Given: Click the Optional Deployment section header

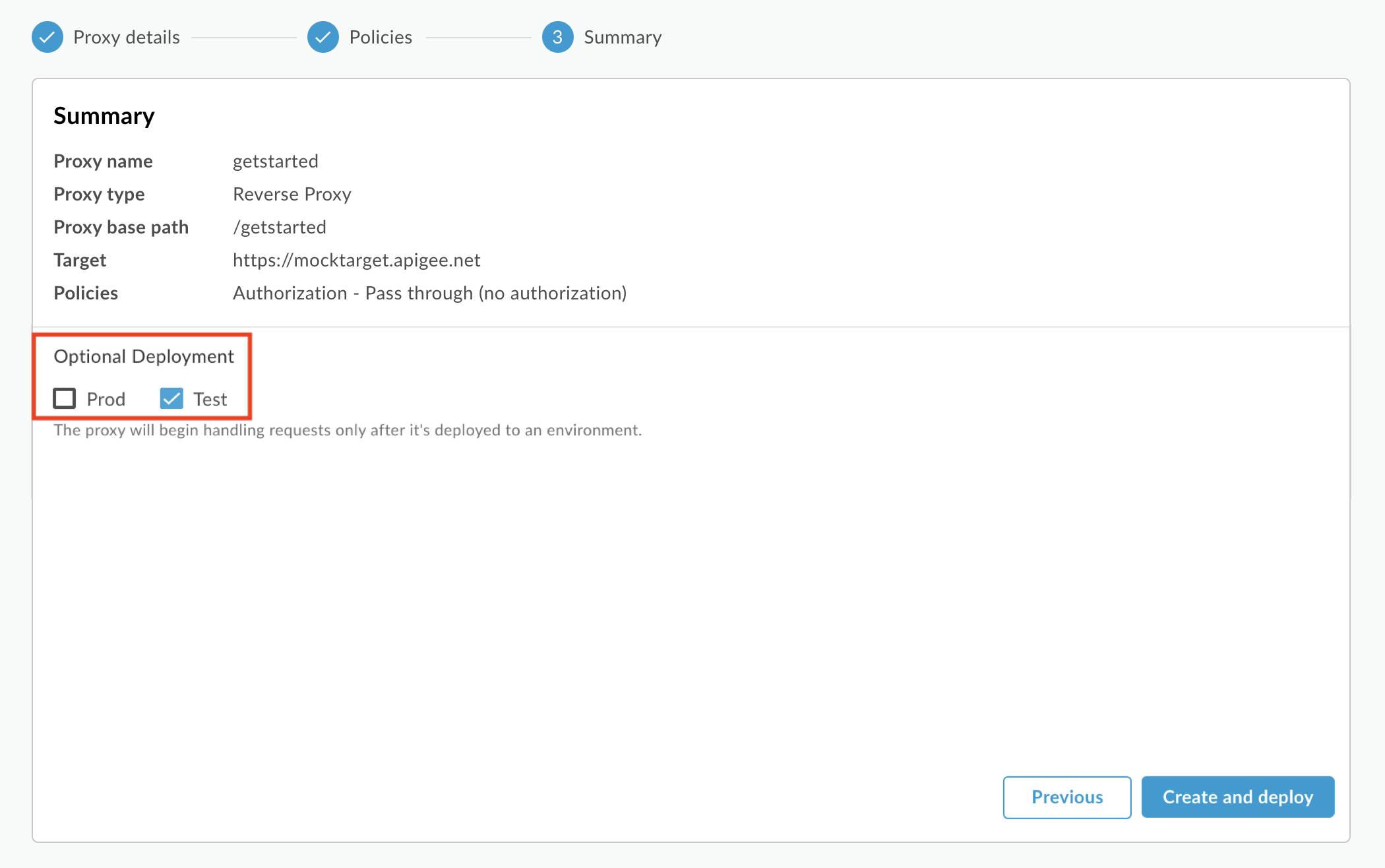Looking at the screenshot, I should pos(144,356).
